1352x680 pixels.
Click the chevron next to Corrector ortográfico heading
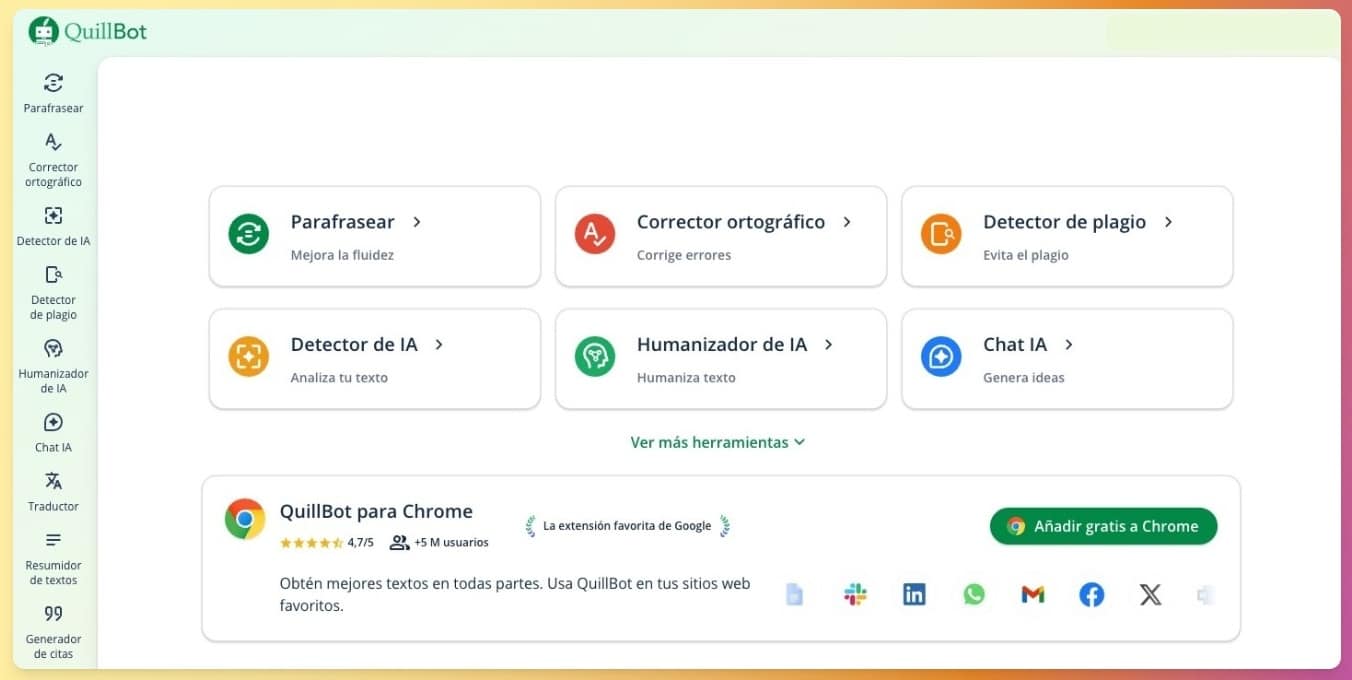coord(847,222)
